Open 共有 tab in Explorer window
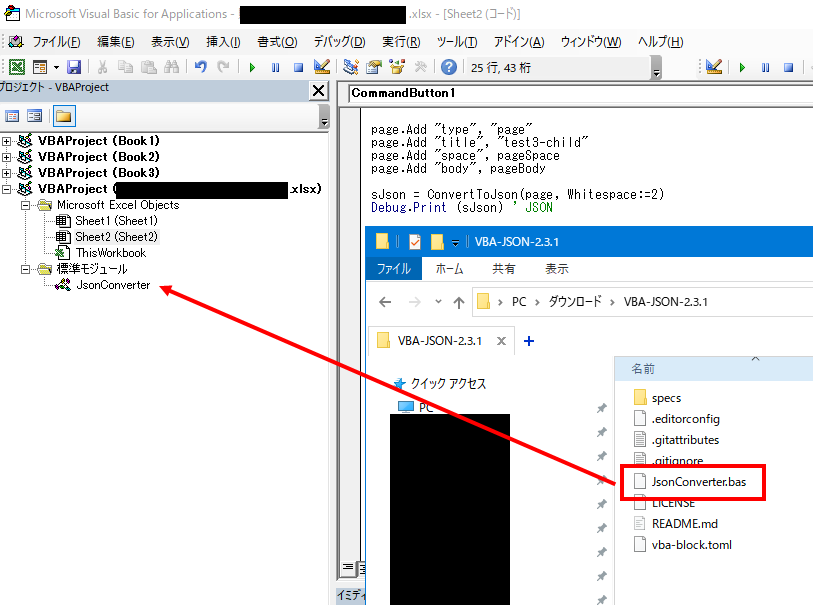Image resolution: width=813 pixels, height=605 pixels. point(503,269)
